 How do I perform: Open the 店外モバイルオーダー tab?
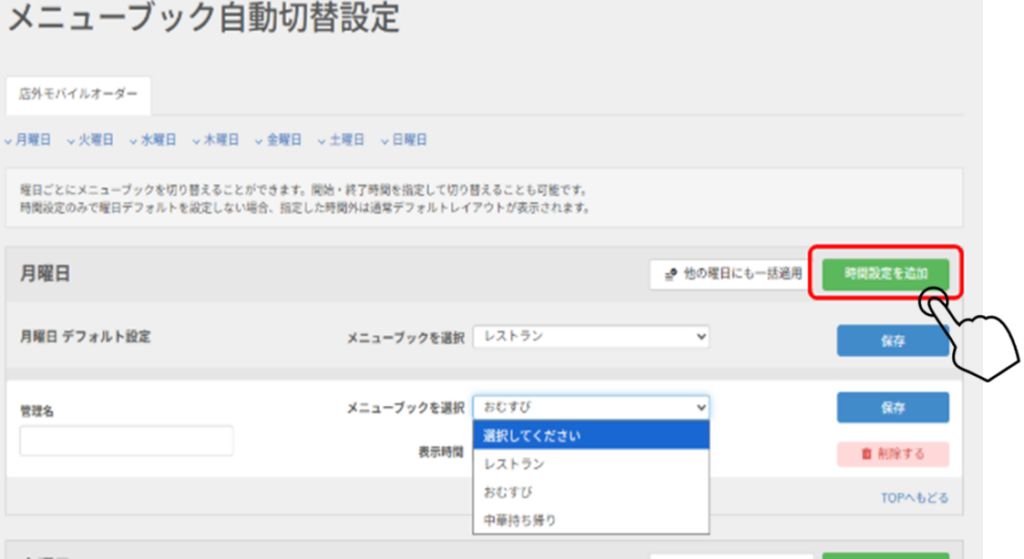point(78,94)
